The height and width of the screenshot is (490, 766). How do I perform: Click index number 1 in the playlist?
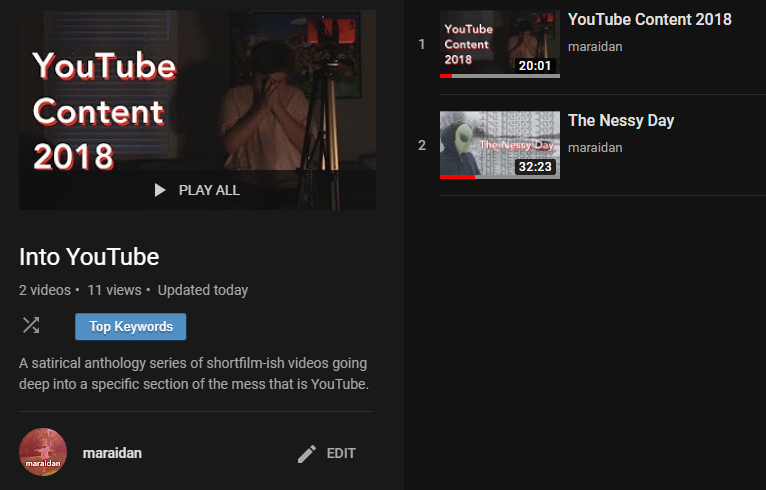point(422,44)
